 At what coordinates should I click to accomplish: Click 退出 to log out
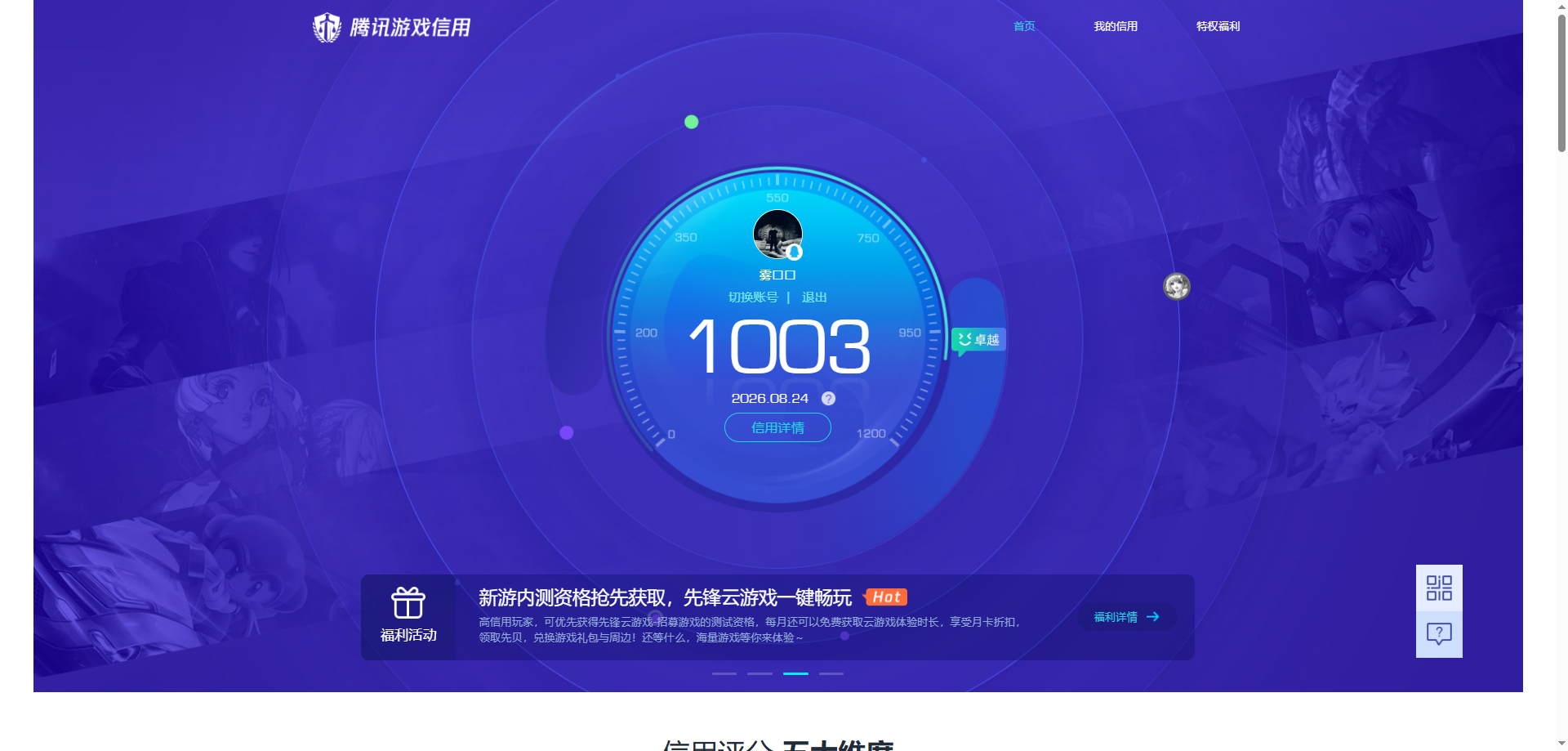coord(814,297)
